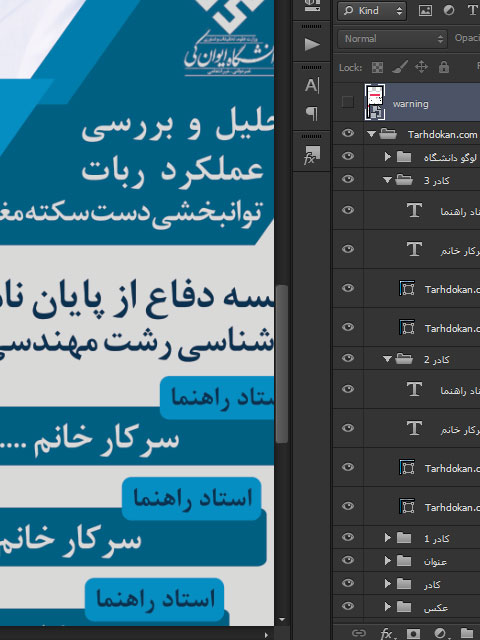Hide the unnumbered كادر group
The image size is (480, 640).
click(x=348, y=583)
